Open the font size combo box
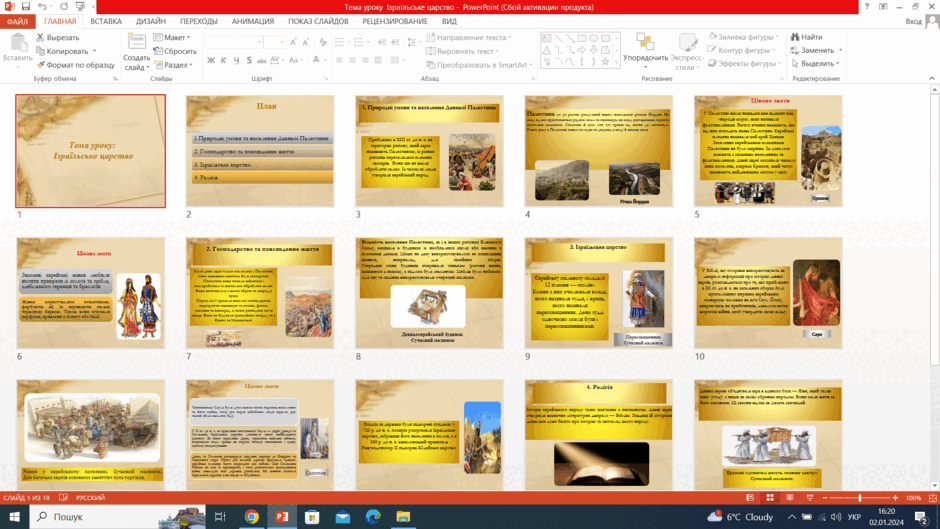This screenshot has height=529, width=940. pyautogui.click(x=275, y=42)
